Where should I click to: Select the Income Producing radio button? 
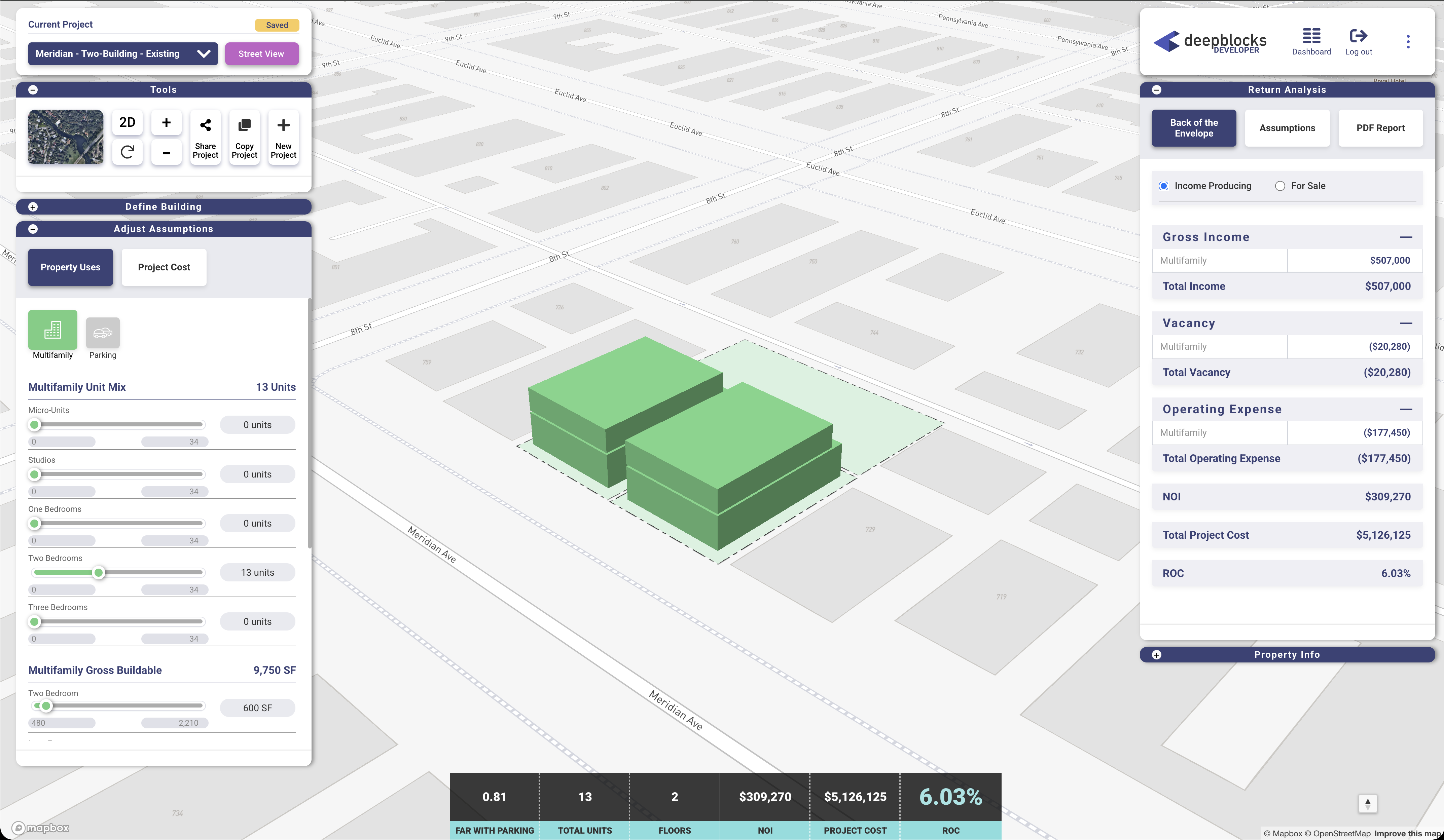1163,186
